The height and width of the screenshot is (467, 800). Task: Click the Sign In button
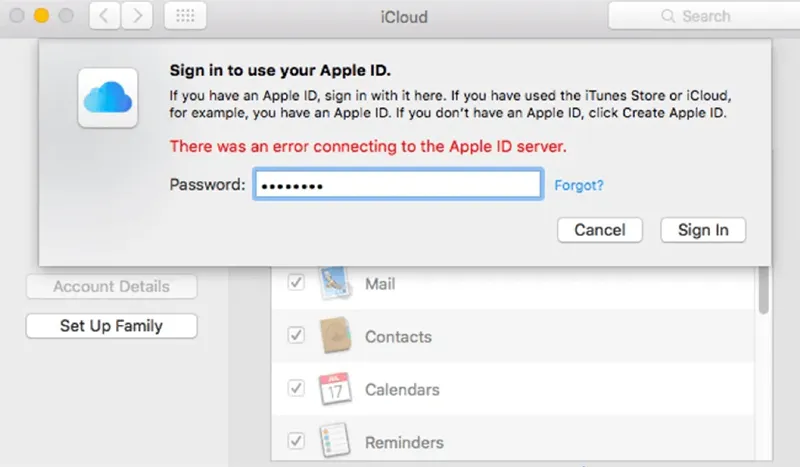(x=703, y=230)
